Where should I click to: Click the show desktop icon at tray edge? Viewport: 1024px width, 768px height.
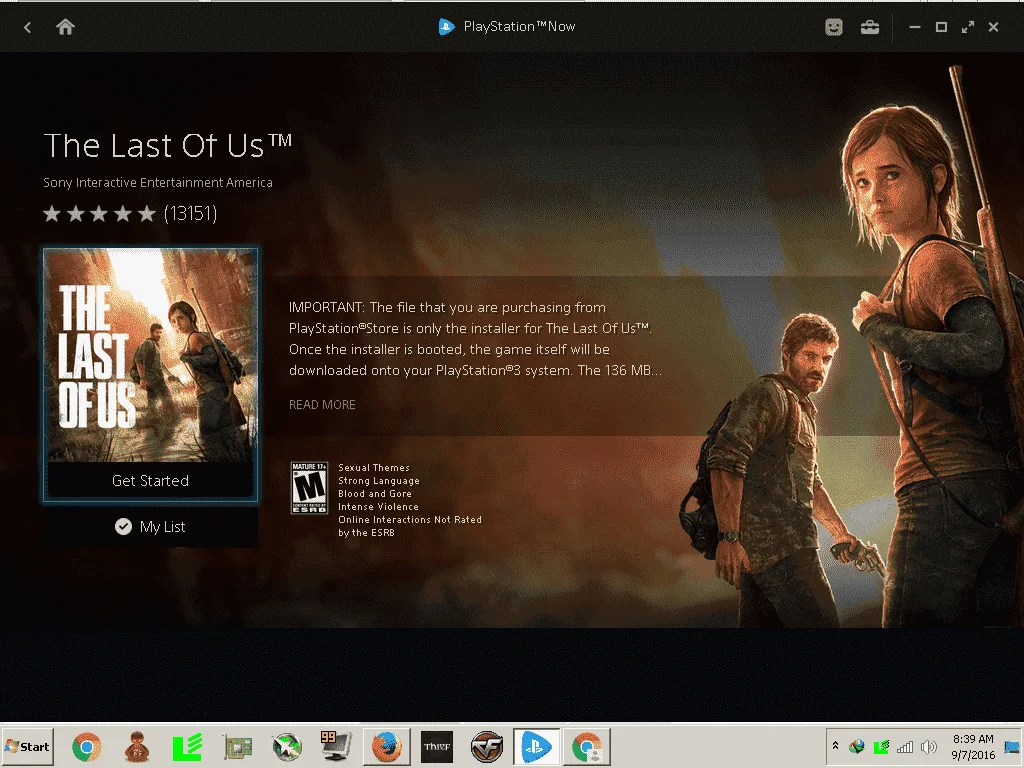(1012, 747)
